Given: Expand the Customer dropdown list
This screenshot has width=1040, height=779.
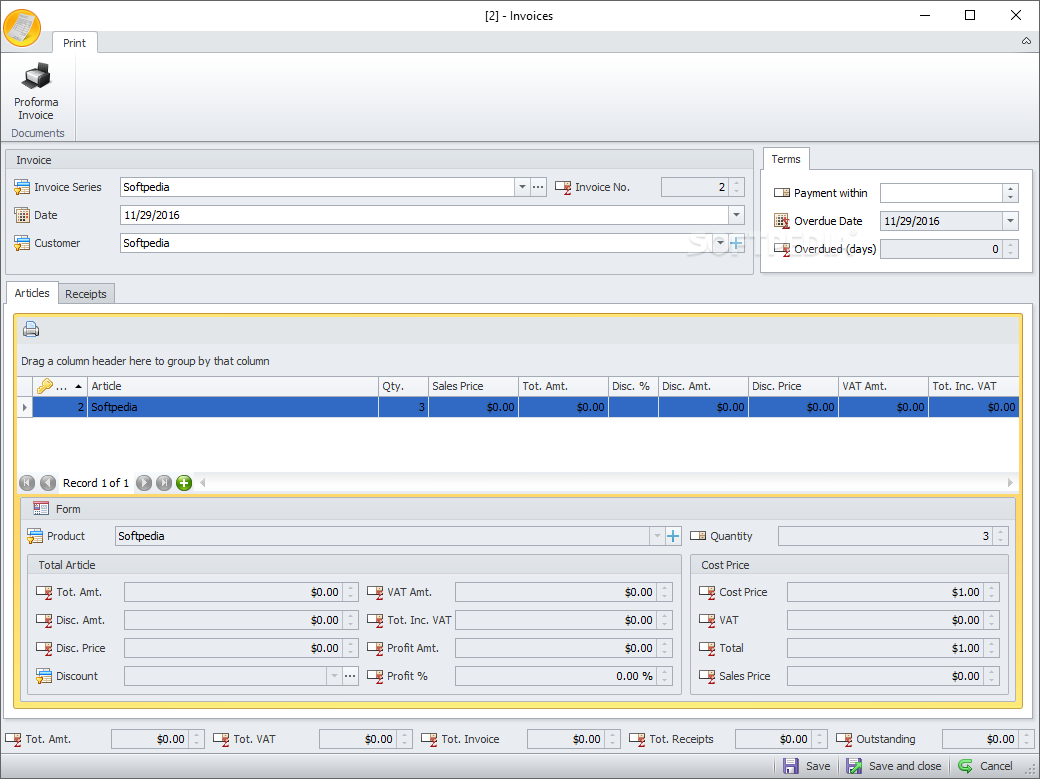Looking at the screenshot, I should (720, 243).
